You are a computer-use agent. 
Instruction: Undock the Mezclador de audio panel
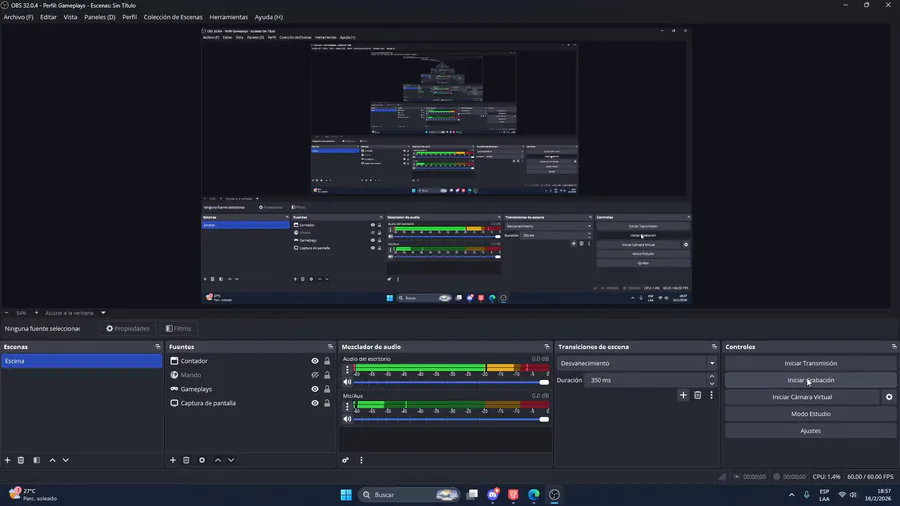coord(546,347)
